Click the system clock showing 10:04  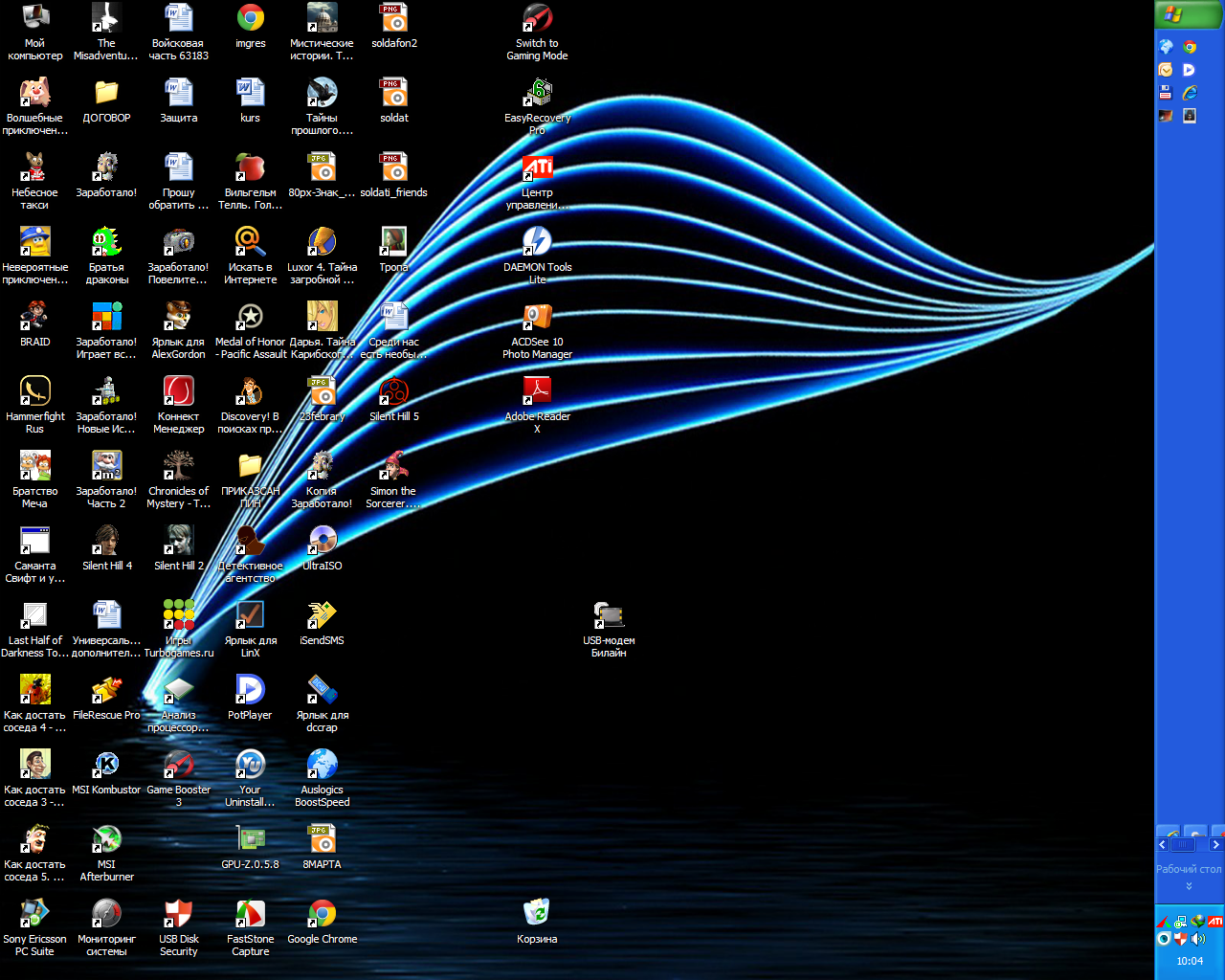point(1190,961)
